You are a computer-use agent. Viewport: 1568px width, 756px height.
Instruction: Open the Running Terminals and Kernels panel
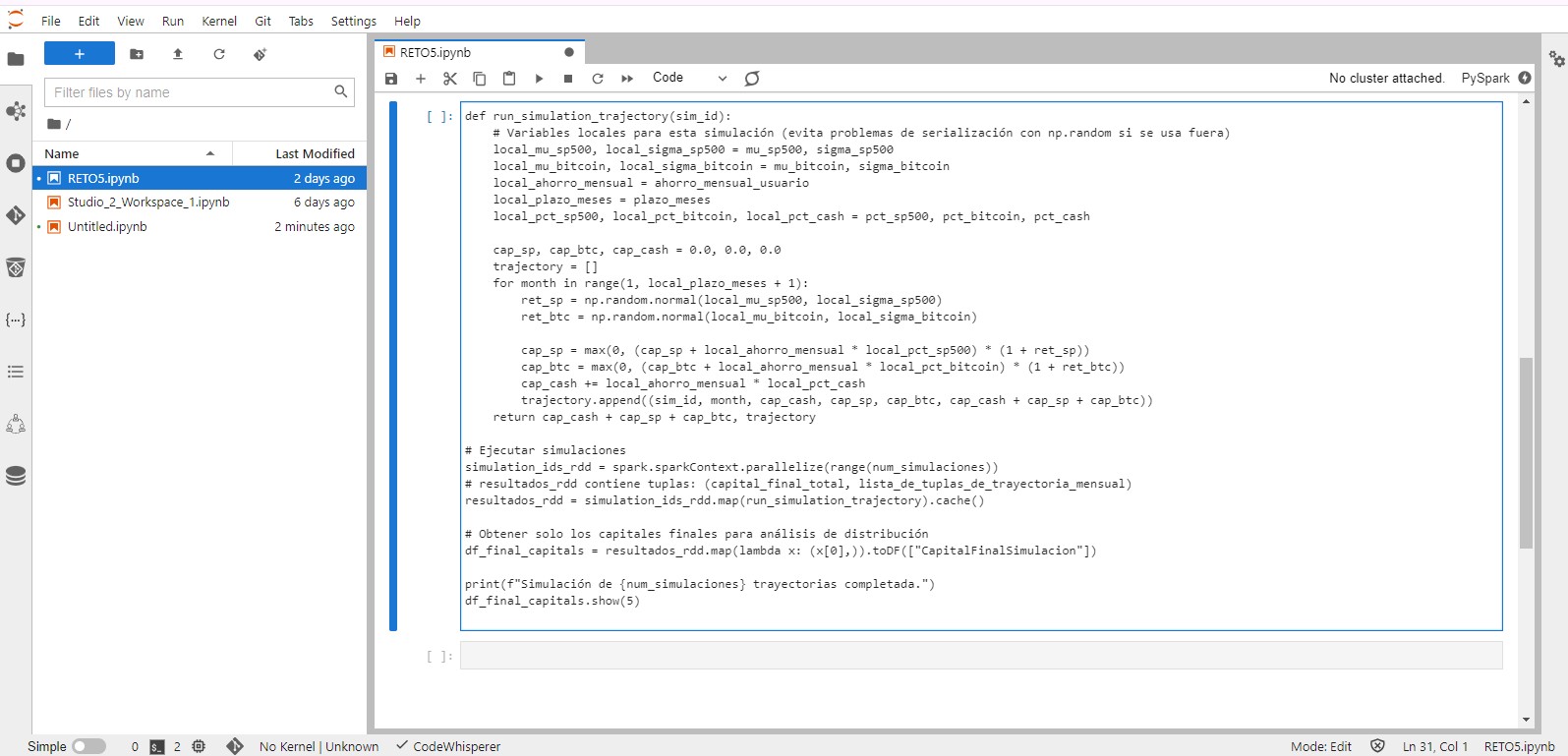coord(16,163)
